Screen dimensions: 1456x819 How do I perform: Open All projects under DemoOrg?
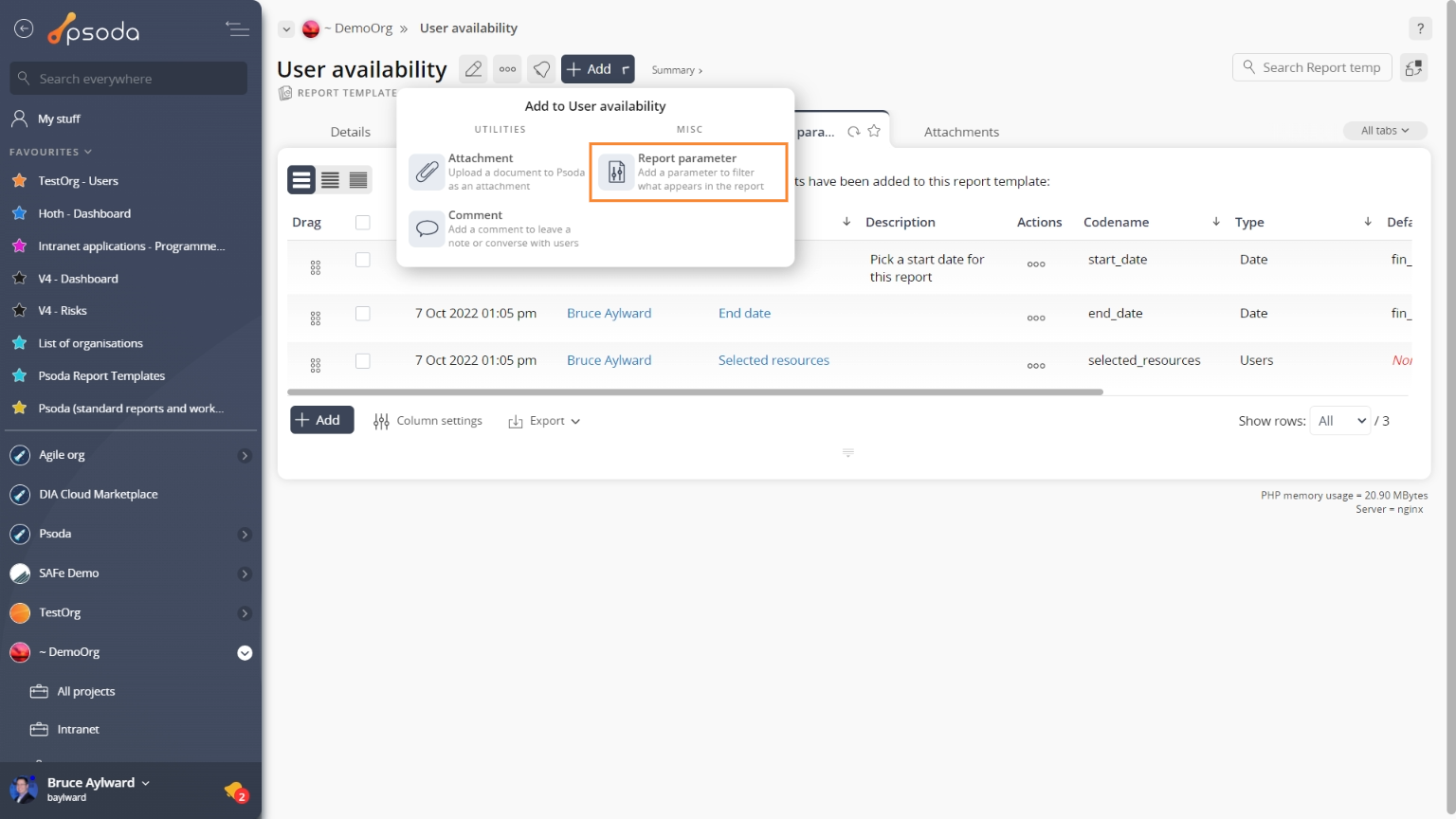[85, 692]
